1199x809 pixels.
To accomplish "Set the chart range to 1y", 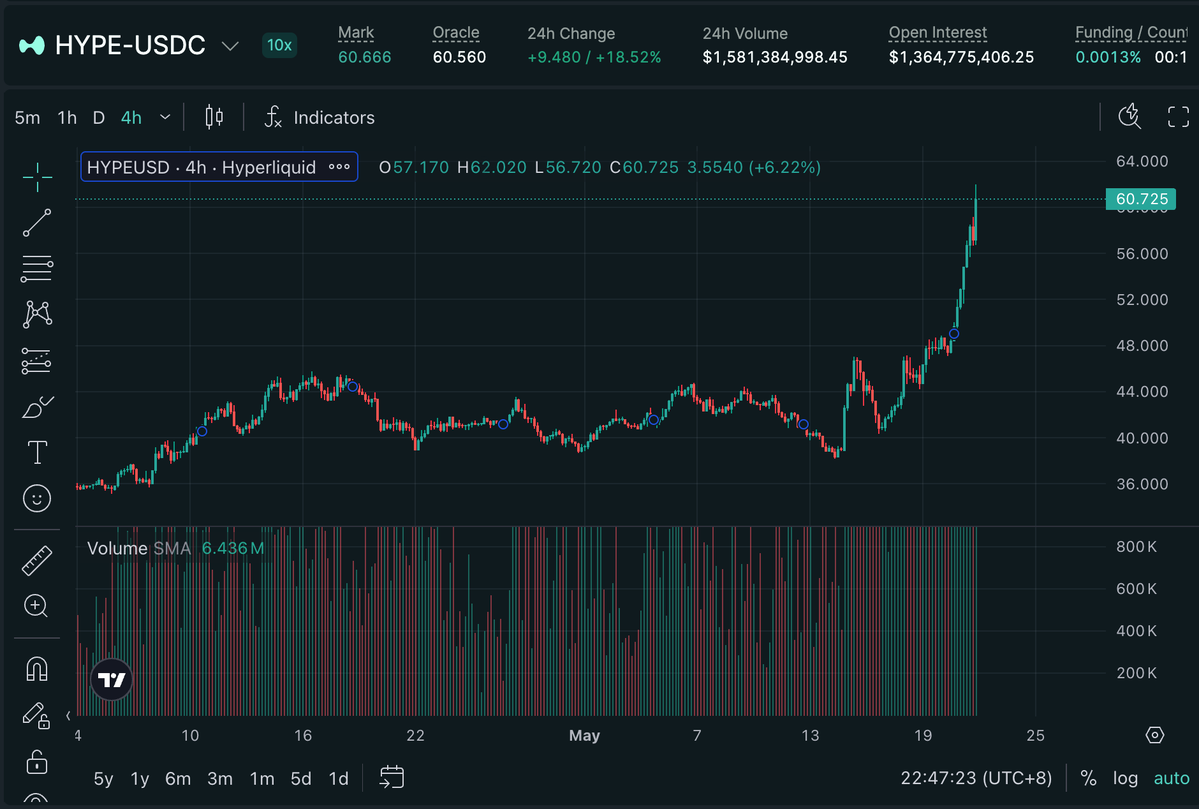I will 140,778.
